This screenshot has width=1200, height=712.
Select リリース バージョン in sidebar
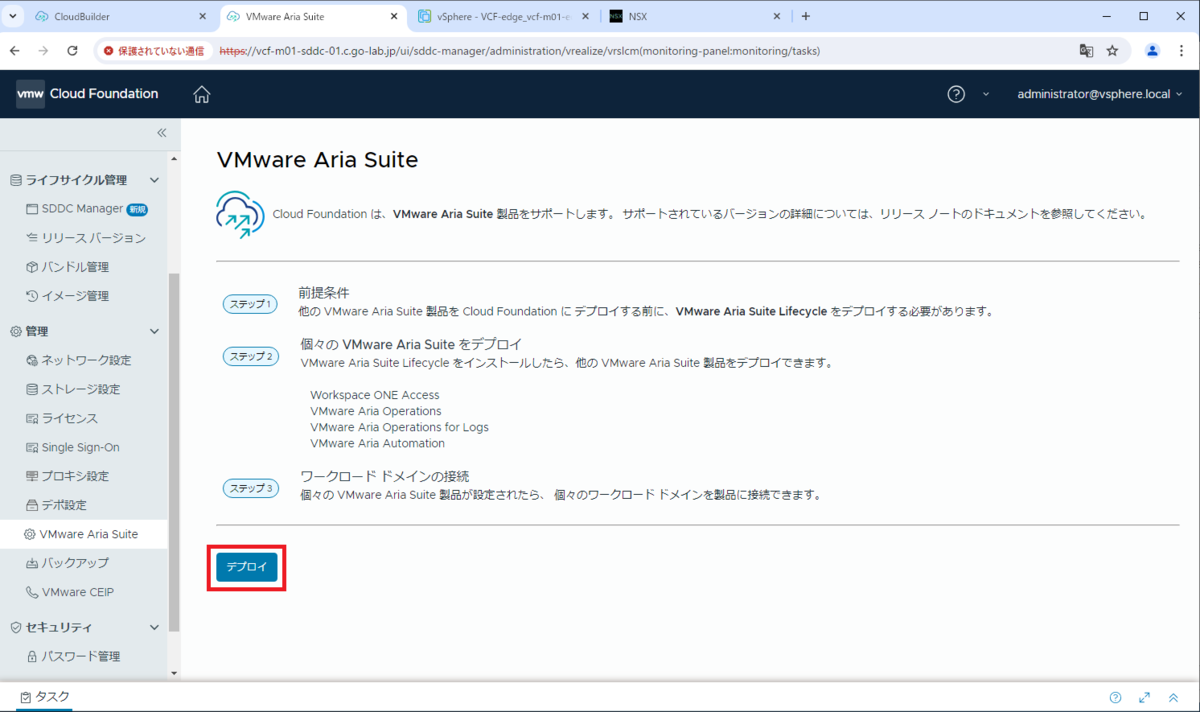pos(86,238)
